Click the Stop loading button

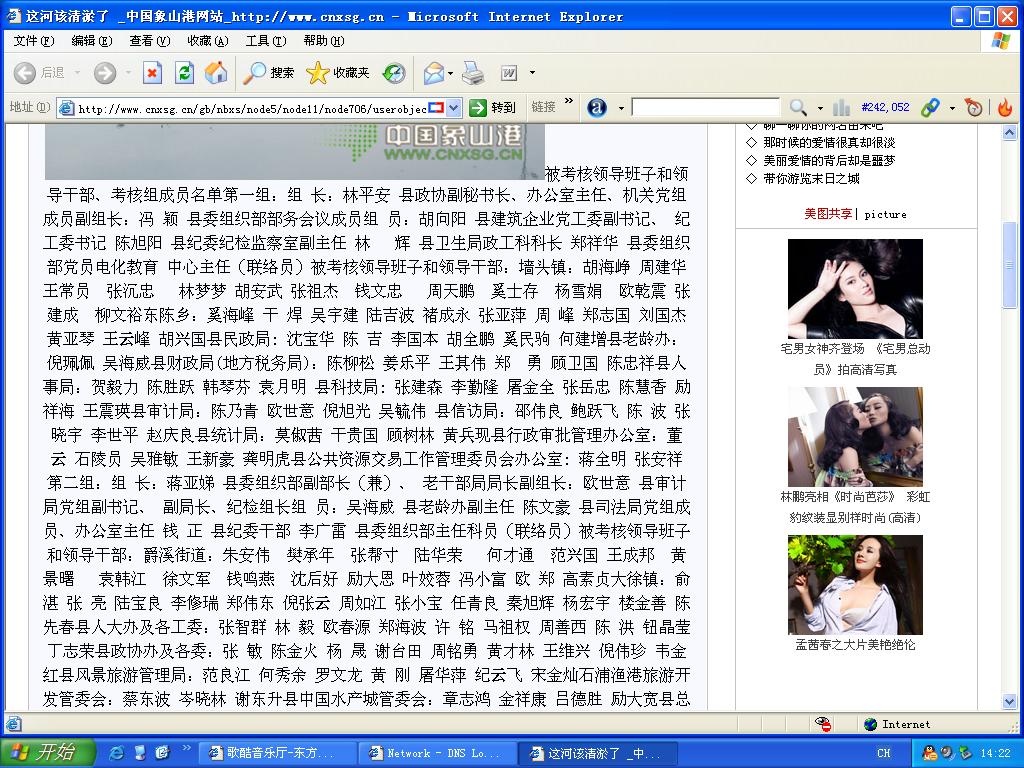click(152, 73)
